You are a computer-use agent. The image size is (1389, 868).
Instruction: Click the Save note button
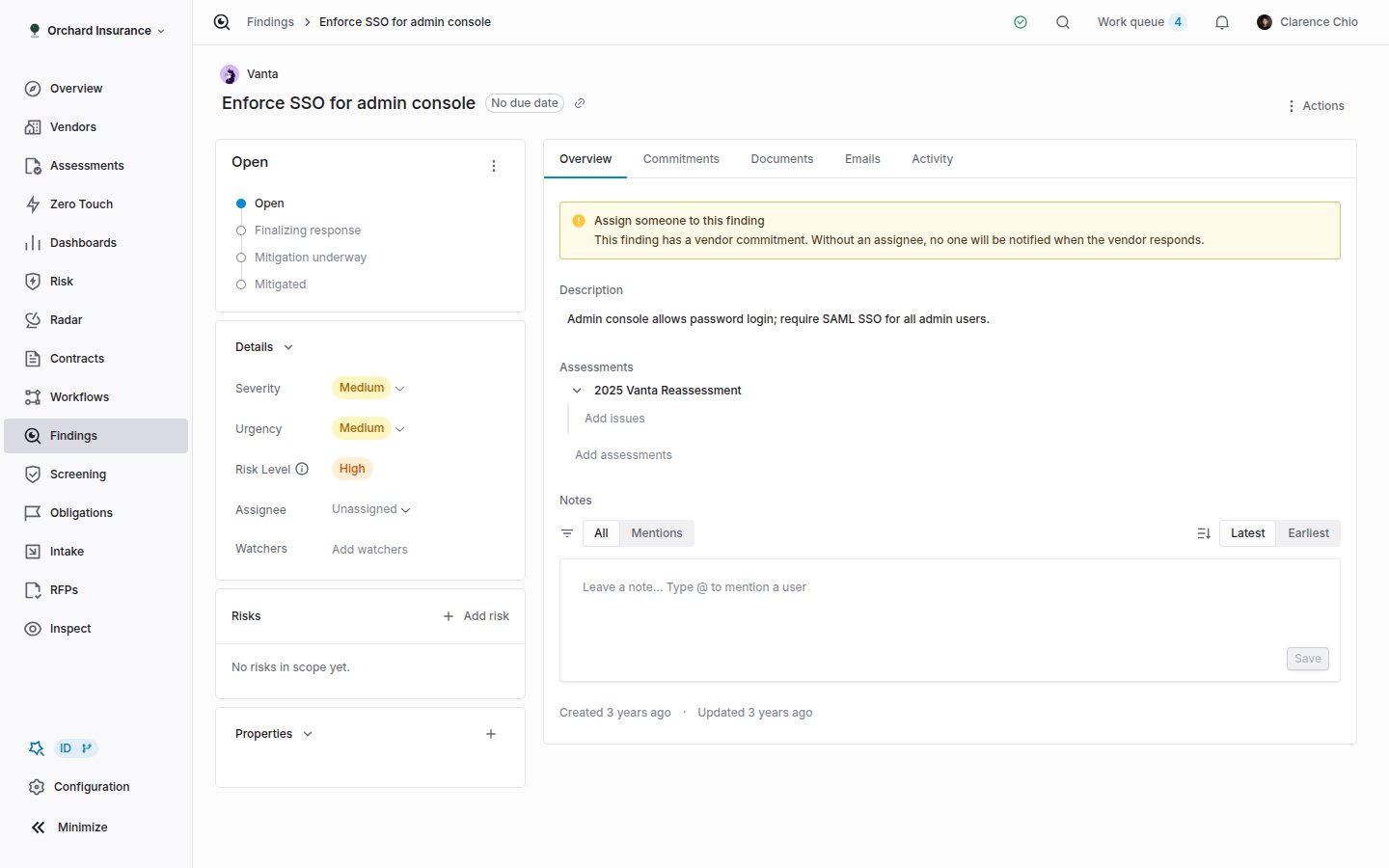coord(1308,659)
